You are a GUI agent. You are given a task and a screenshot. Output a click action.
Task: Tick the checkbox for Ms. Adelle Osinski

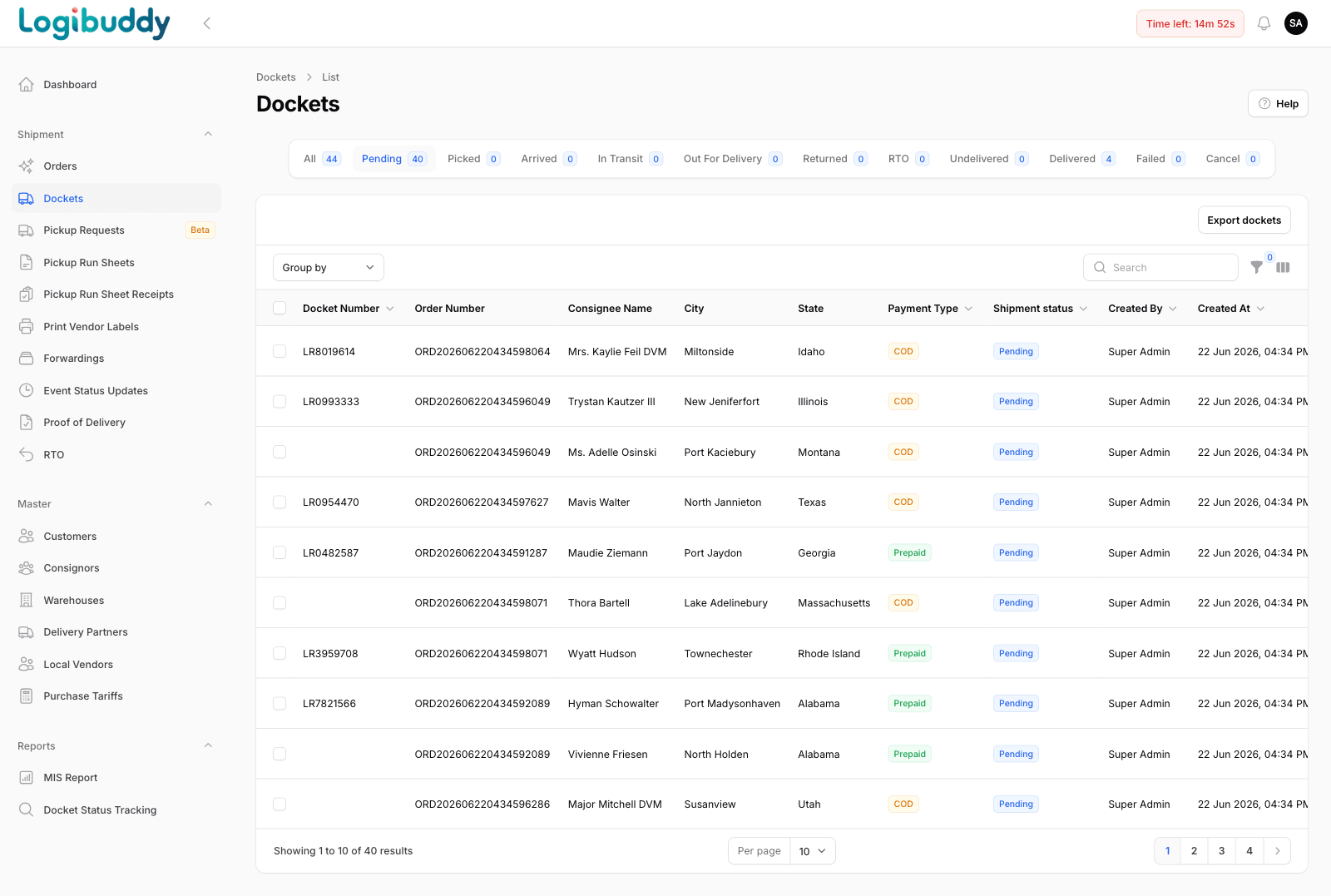click(280, 452)
